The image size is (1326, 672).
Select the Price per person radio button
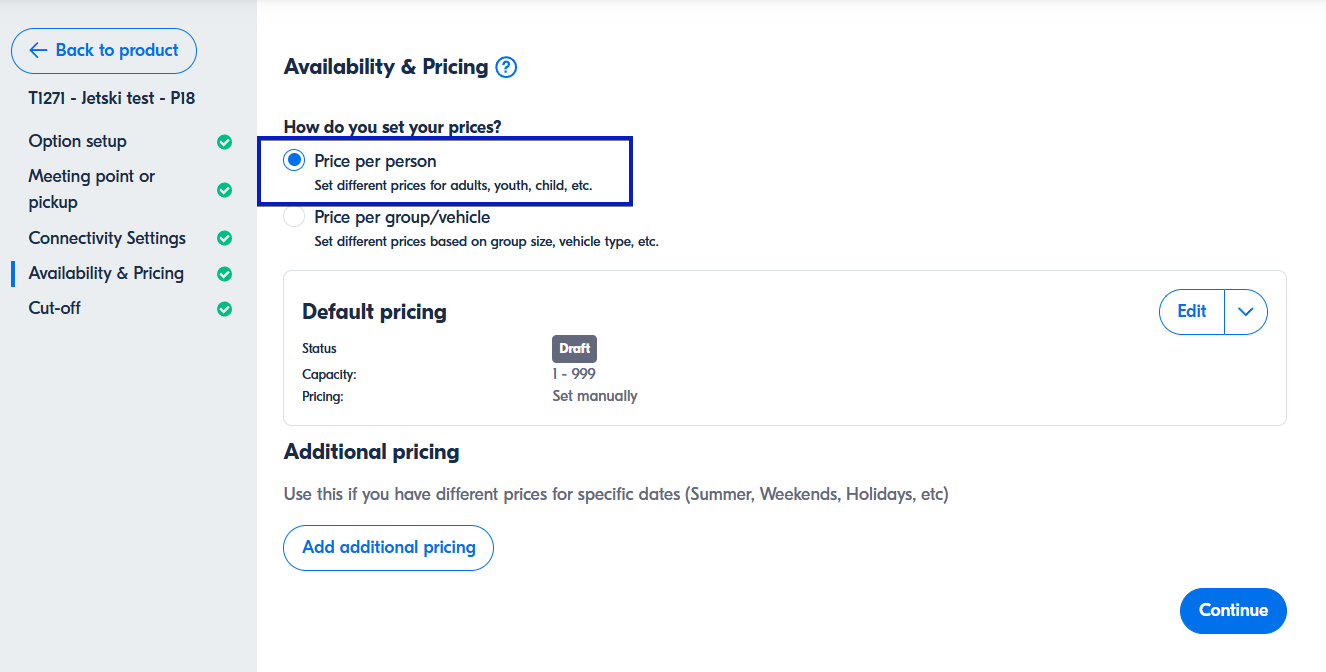click(x=294, y=161)
